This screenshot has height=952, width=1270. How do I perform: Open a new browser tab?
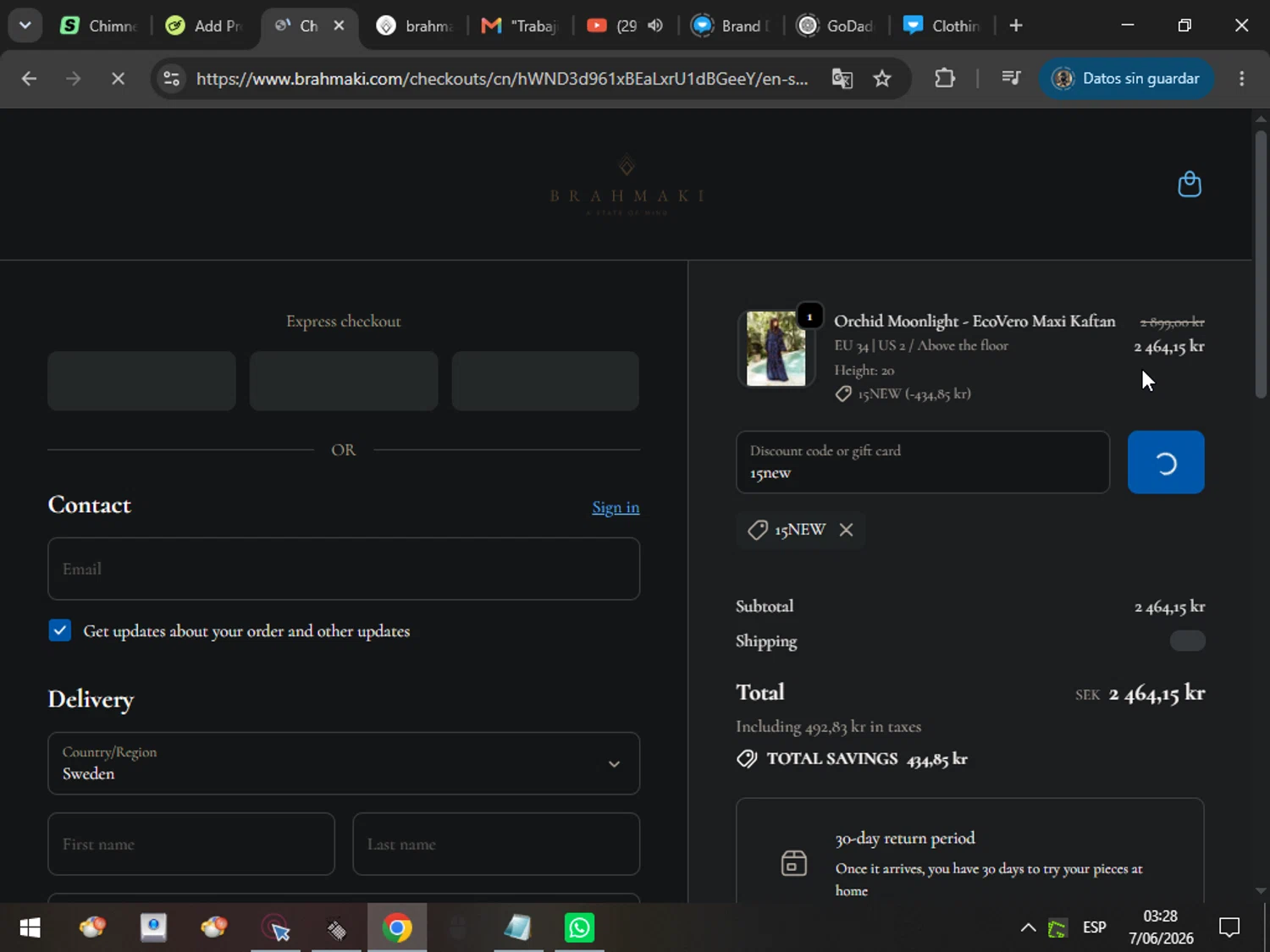1016,25
